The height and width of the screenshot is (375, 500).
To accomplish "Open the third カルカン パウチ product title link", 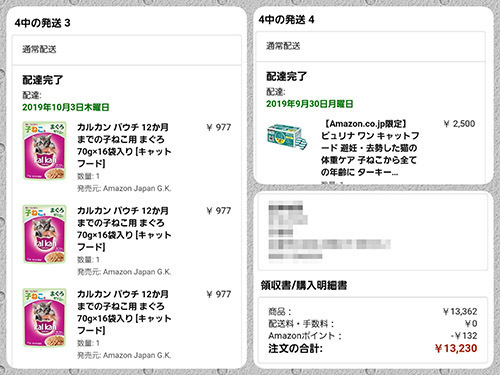I will pos(124,312).
